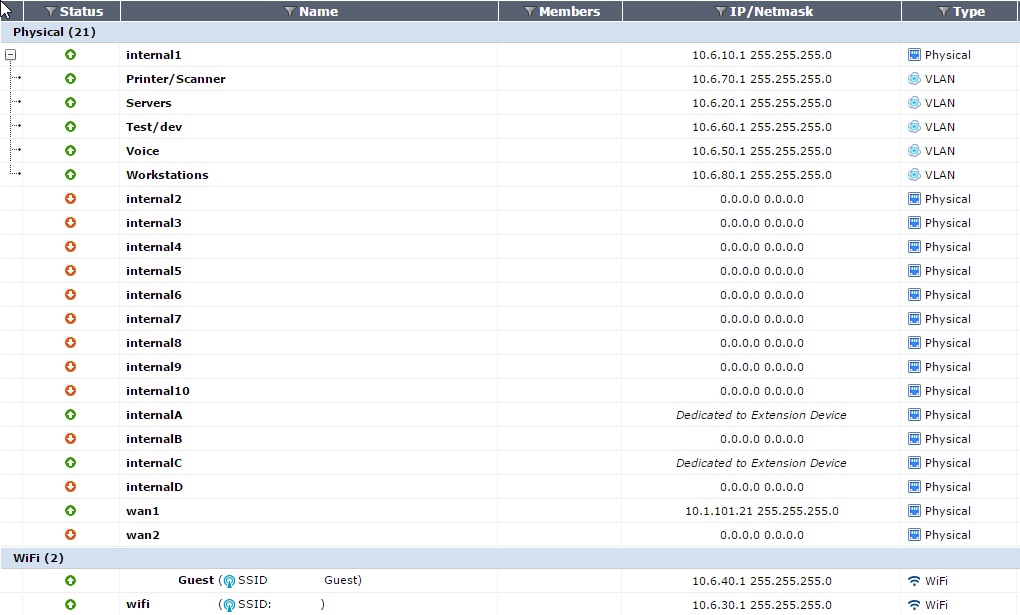Click the SSID icon in Guest row

(x=229, y=581)
